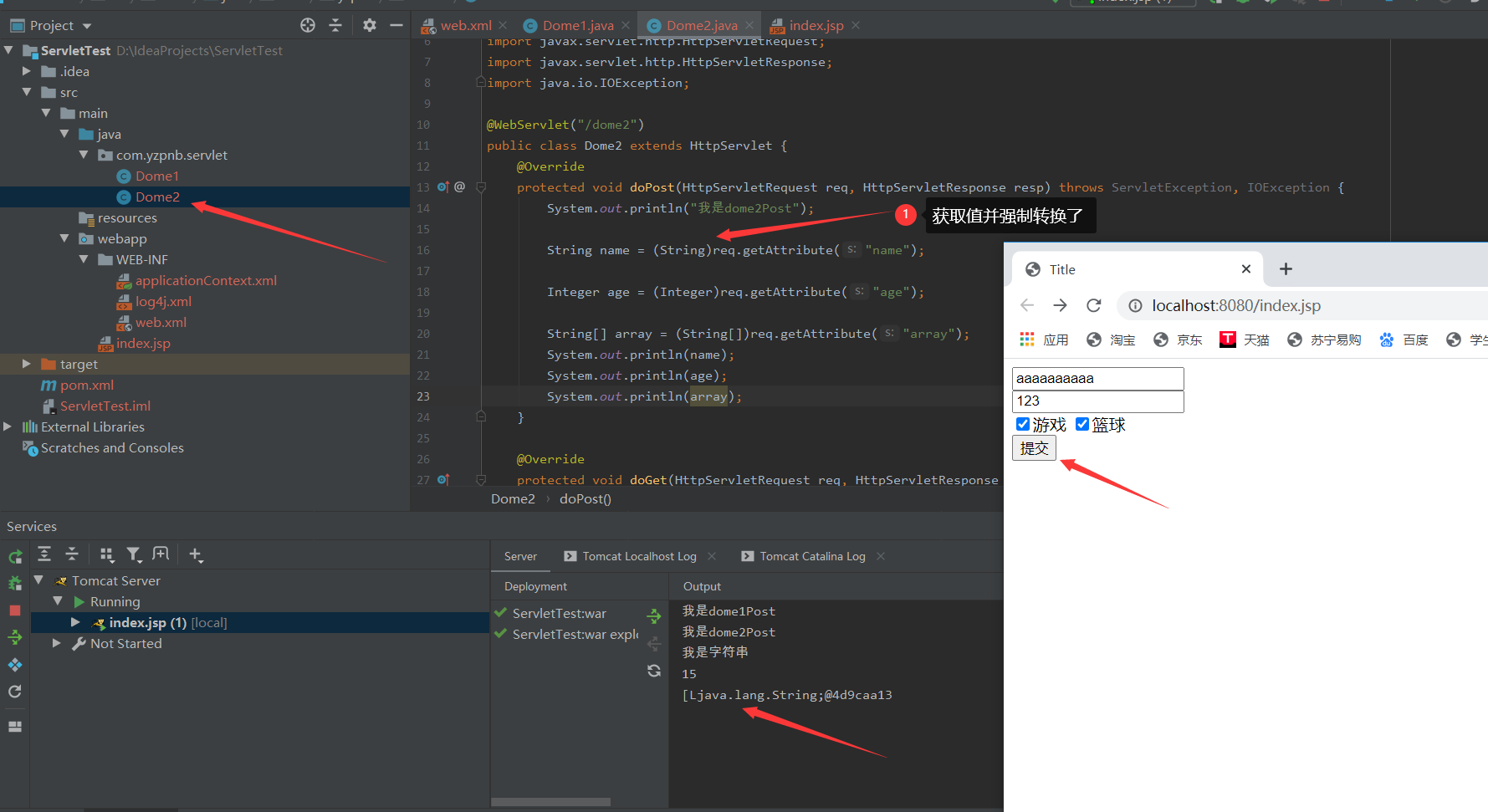Click the locate-in-project target icon

tap(308, 25)
